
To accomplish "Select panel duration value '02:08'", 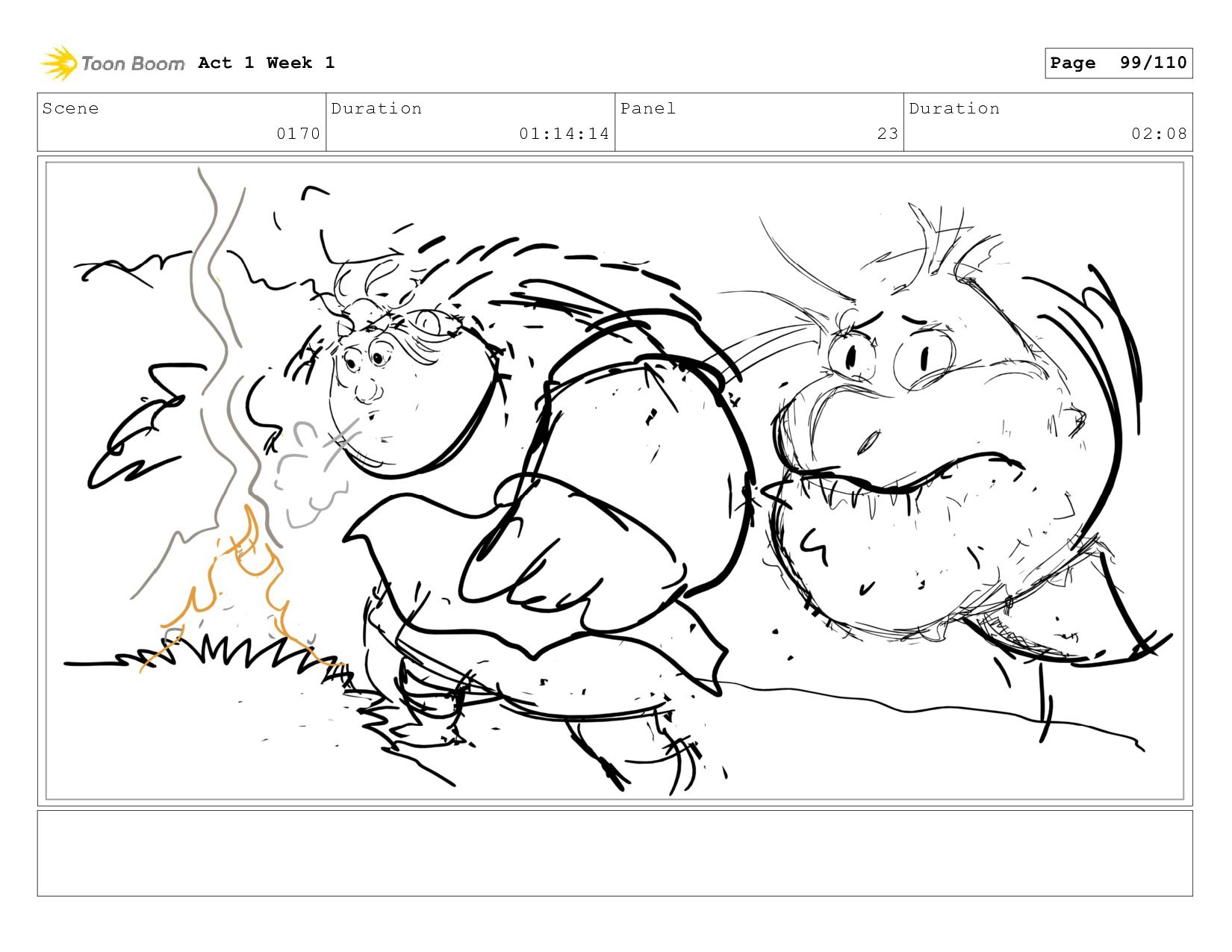I will [x=1159, y=134].
